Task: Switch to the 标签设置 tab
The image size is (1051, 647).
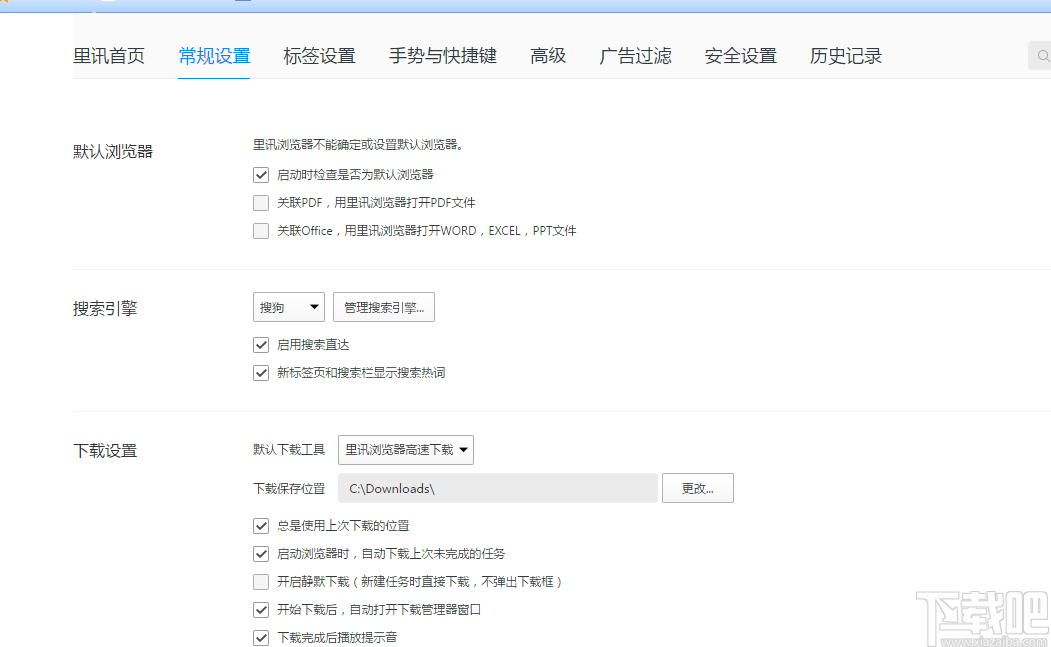Action: pos(319,56)
